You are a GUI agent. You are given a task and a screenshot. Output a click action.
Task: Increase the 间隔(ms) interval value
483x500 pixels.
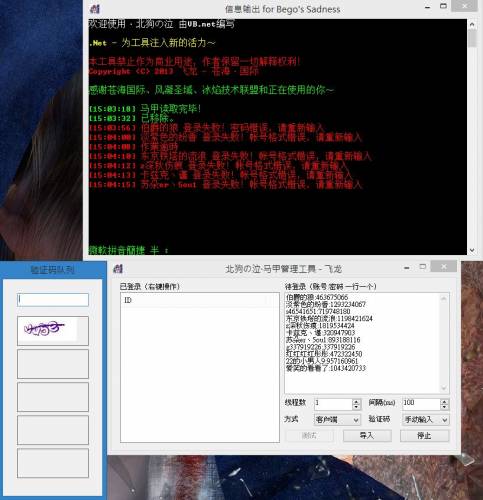tap(444, 402)
